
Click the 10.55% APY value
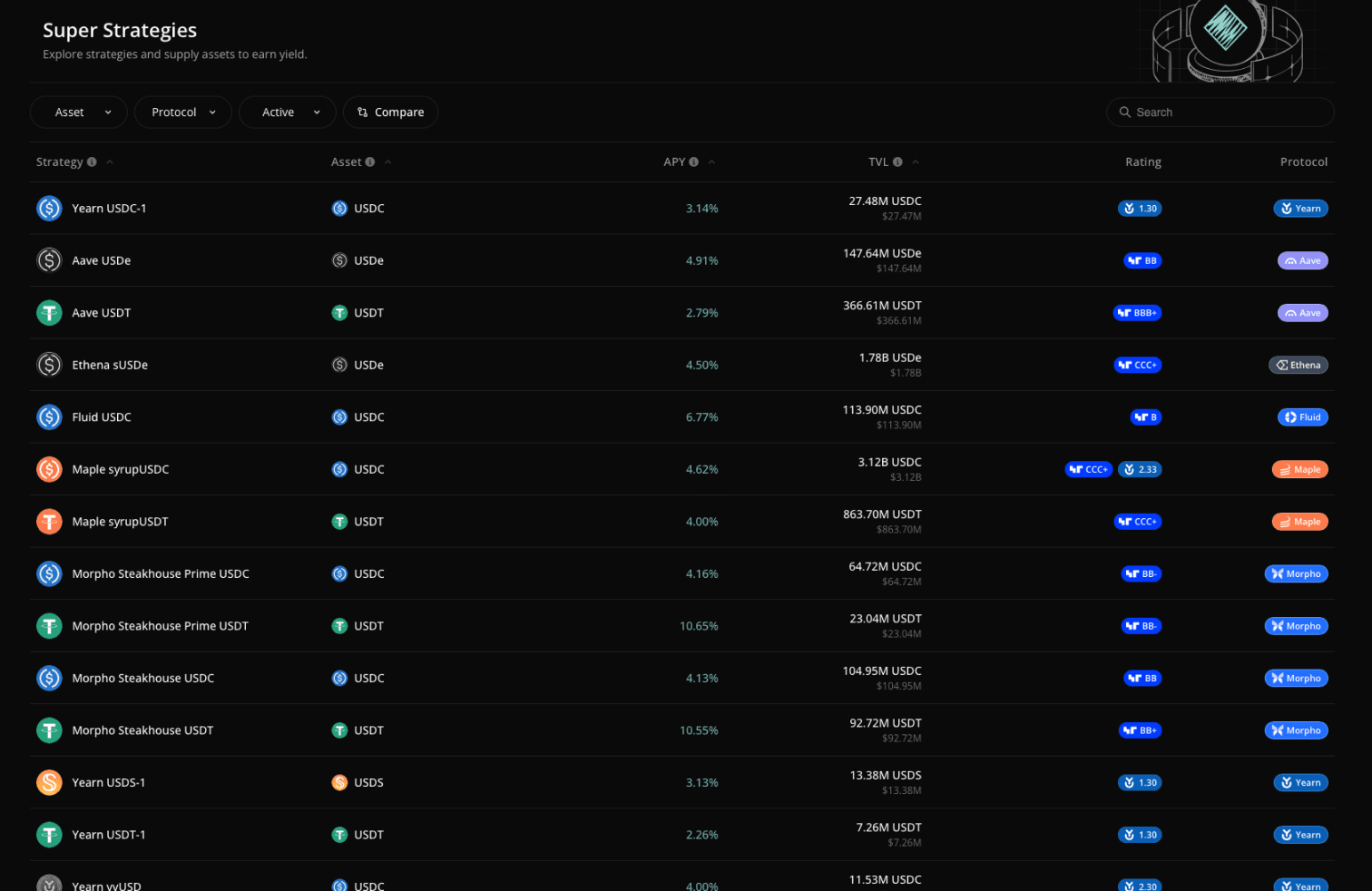[699, 730]
